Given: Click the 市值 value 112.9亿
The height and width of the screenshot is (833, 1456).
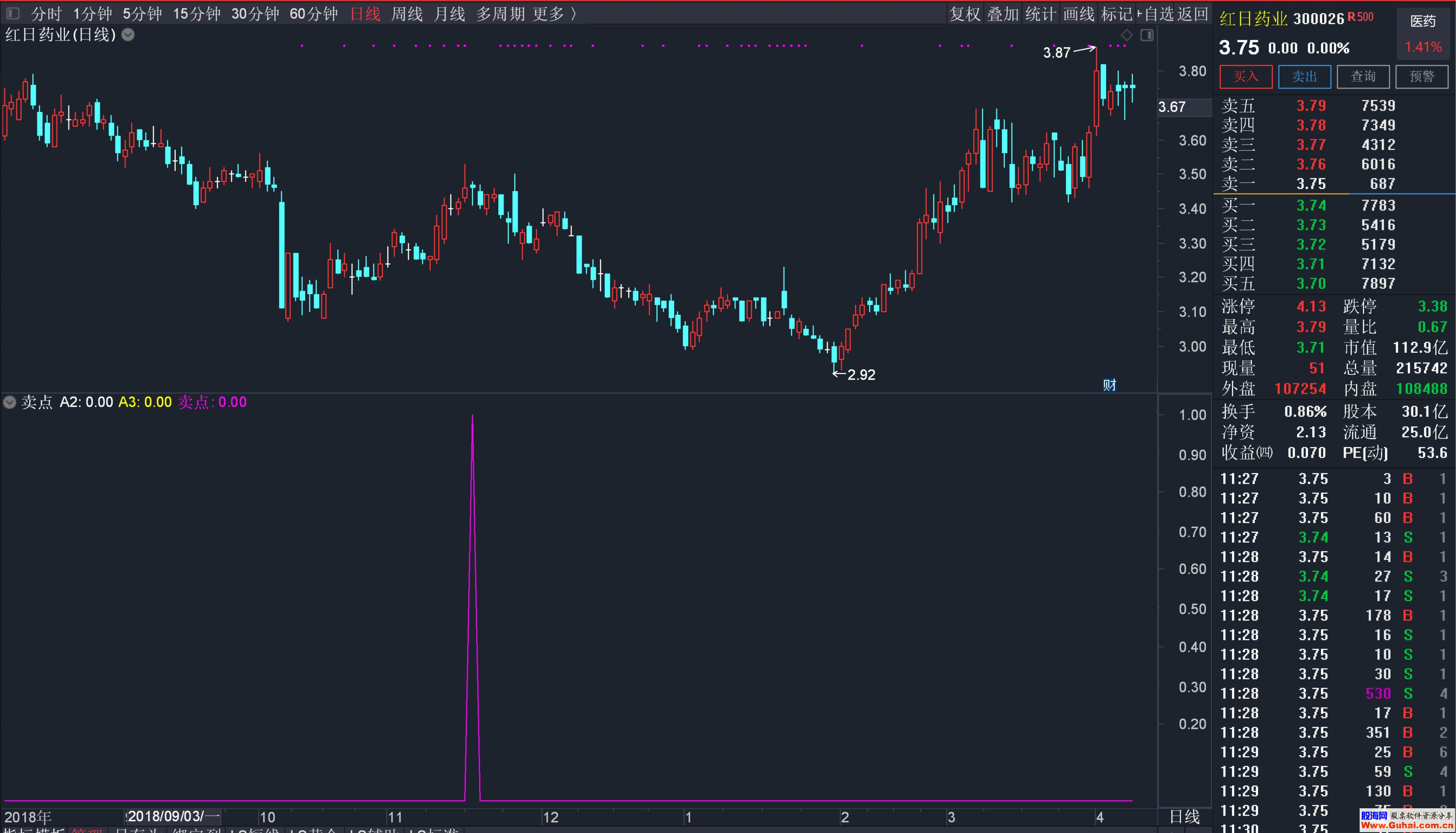Looking at the screenshot, I should 1420,347.
